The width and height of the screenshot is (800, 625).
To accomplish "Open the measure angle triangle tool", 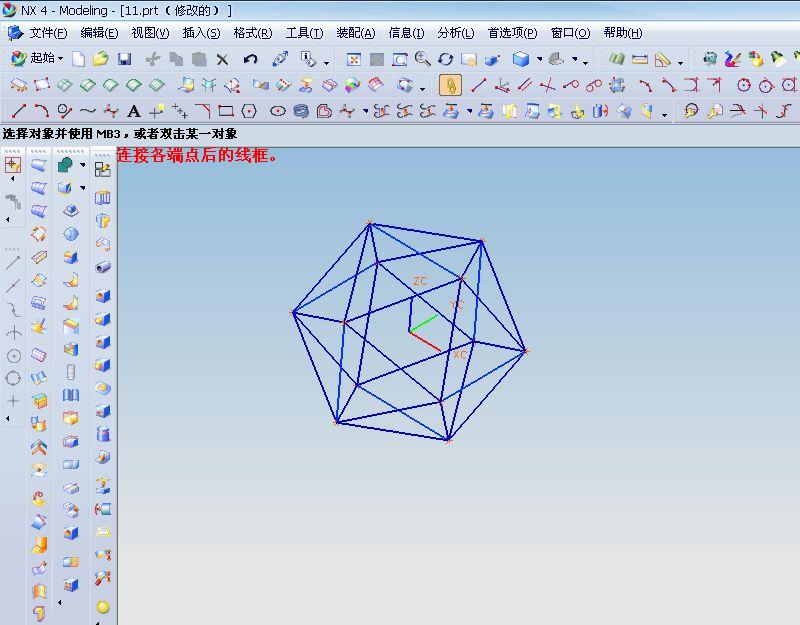I will point(662,60).
